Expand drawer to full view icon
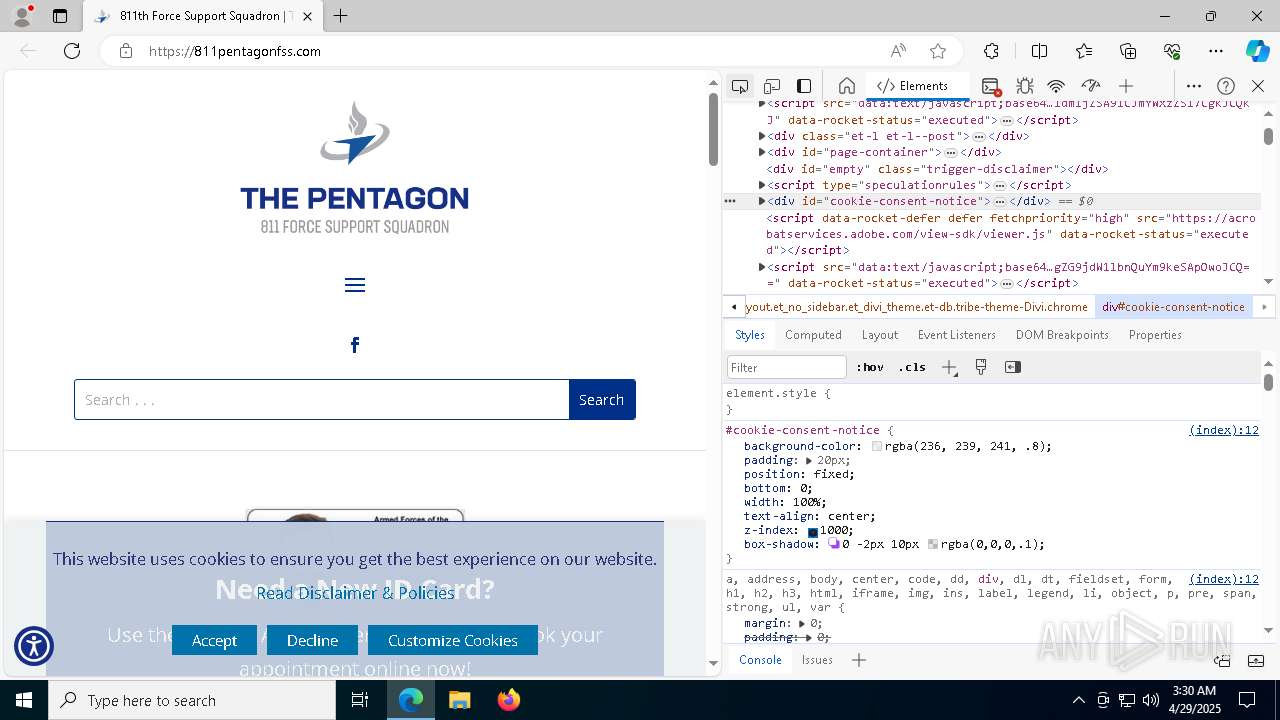 [x=1256, y=660]
